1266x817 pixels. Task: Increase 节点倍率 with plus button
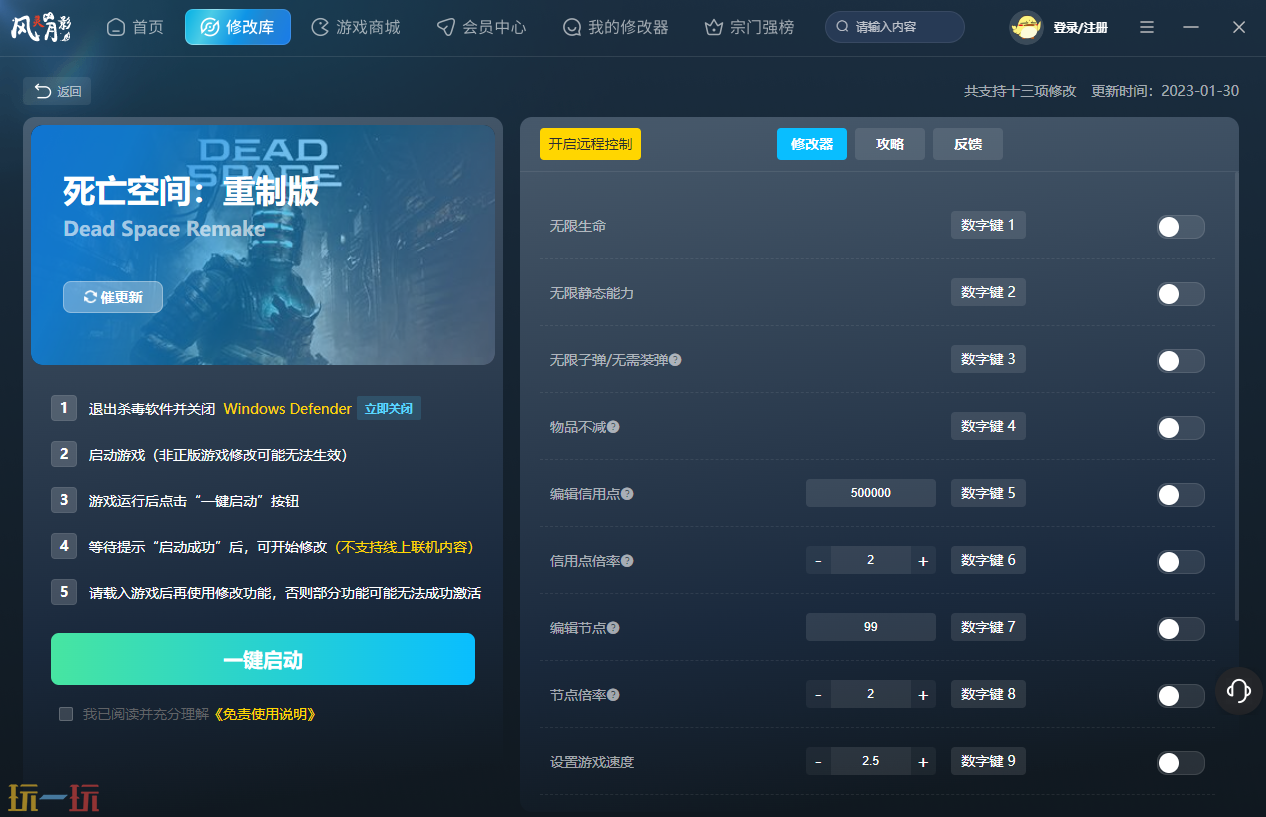pyautogui.click(x=923, y=695)
